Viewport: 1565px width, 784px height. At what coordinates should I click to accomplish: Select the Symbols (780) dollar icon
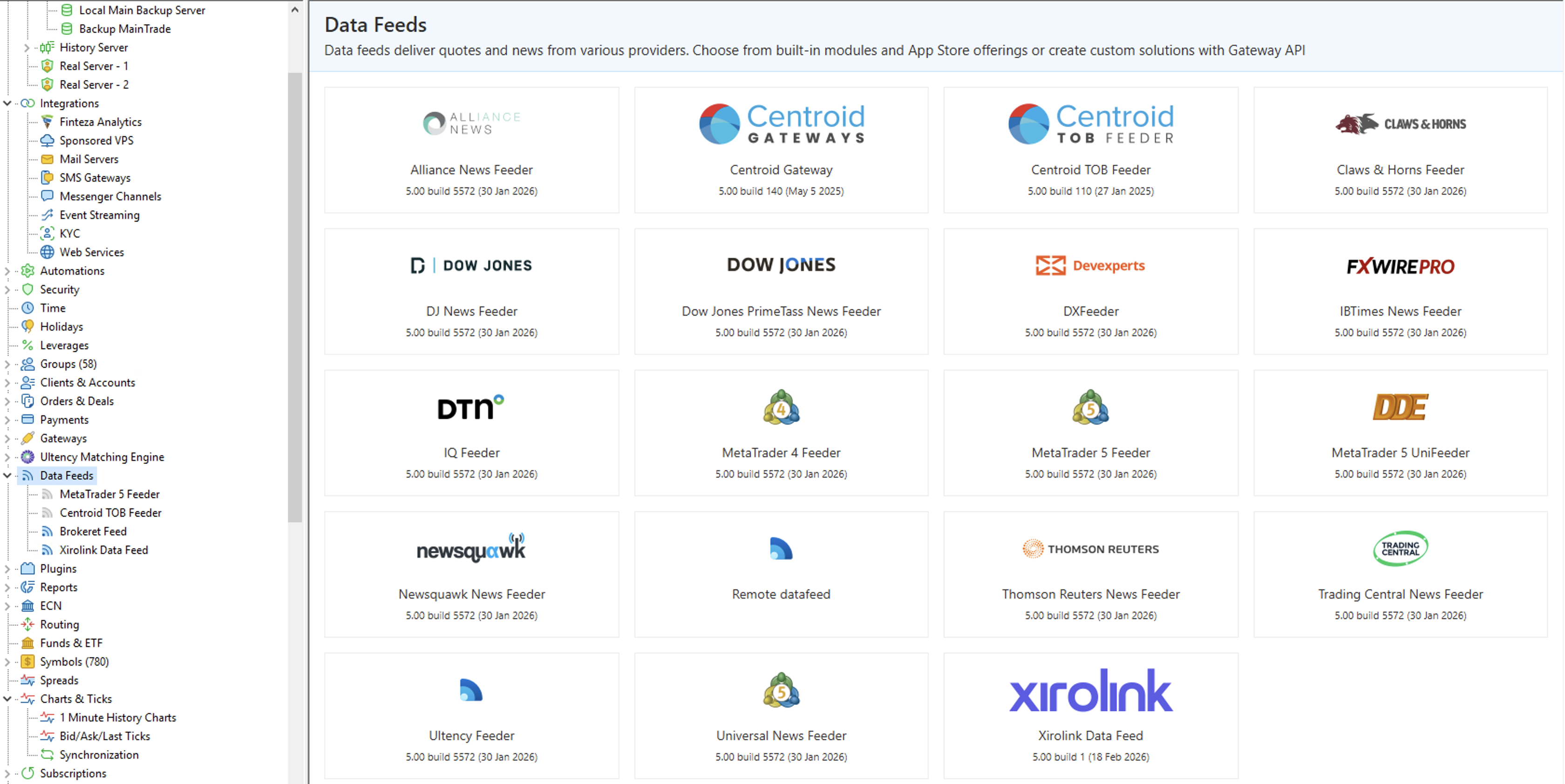click(27, 662)
